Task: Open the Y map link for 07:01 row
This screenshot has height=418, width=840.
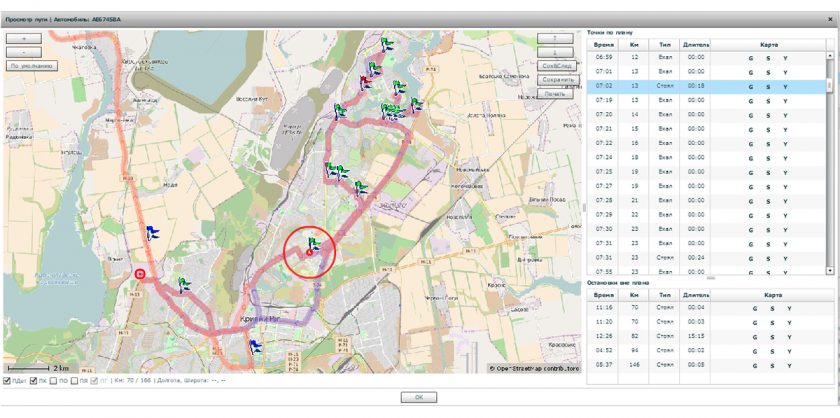Action: coord(785,72)
